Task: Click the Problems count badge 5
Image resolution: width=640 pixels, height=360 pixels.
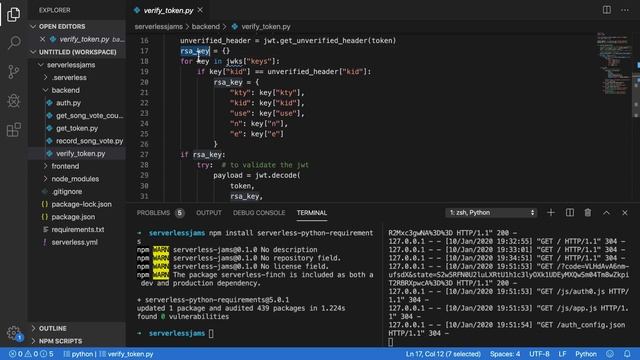Action: [x=179, y=213]
